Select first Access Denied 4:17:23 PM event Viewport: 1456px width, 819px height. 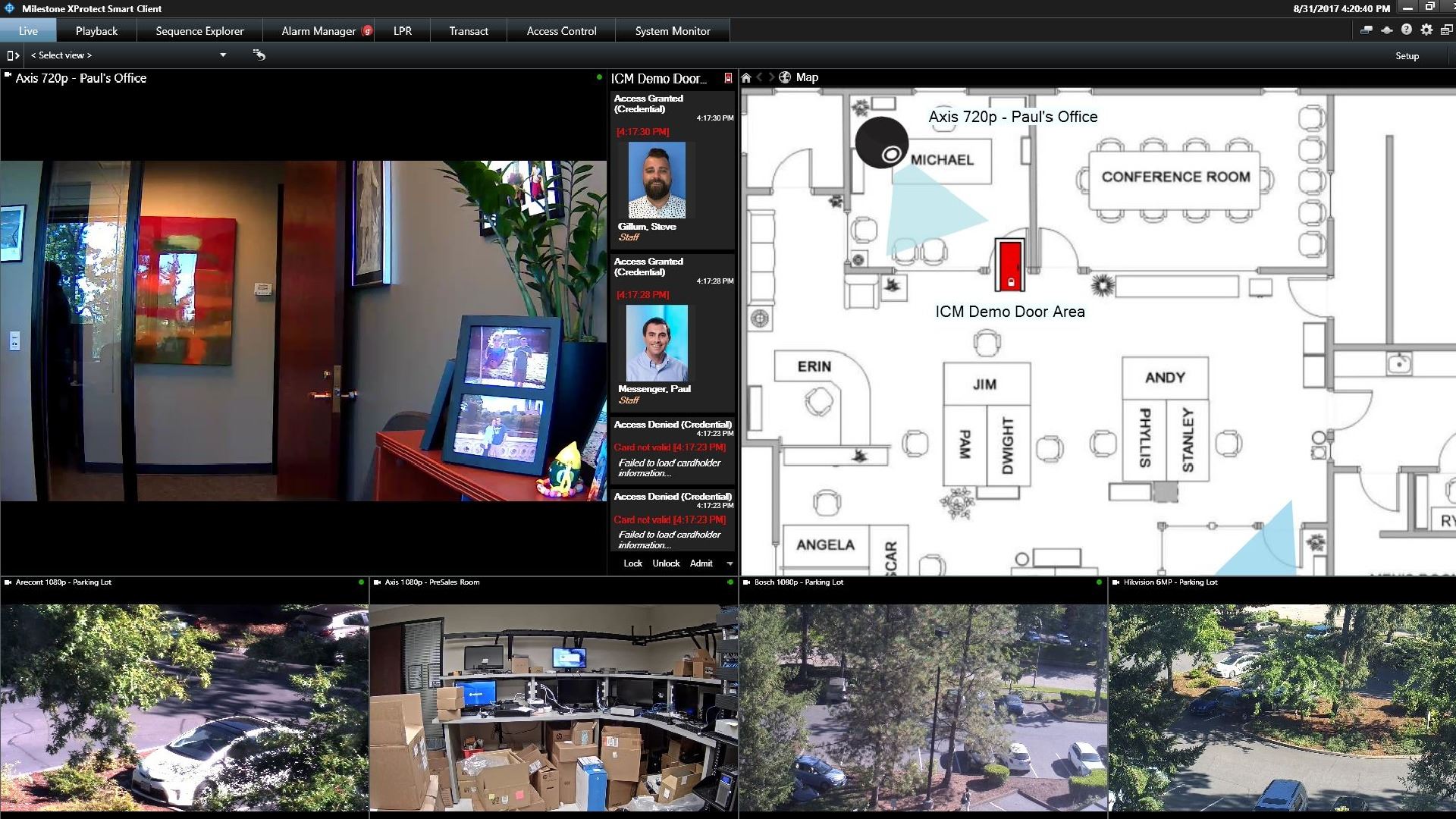point(673,450)
